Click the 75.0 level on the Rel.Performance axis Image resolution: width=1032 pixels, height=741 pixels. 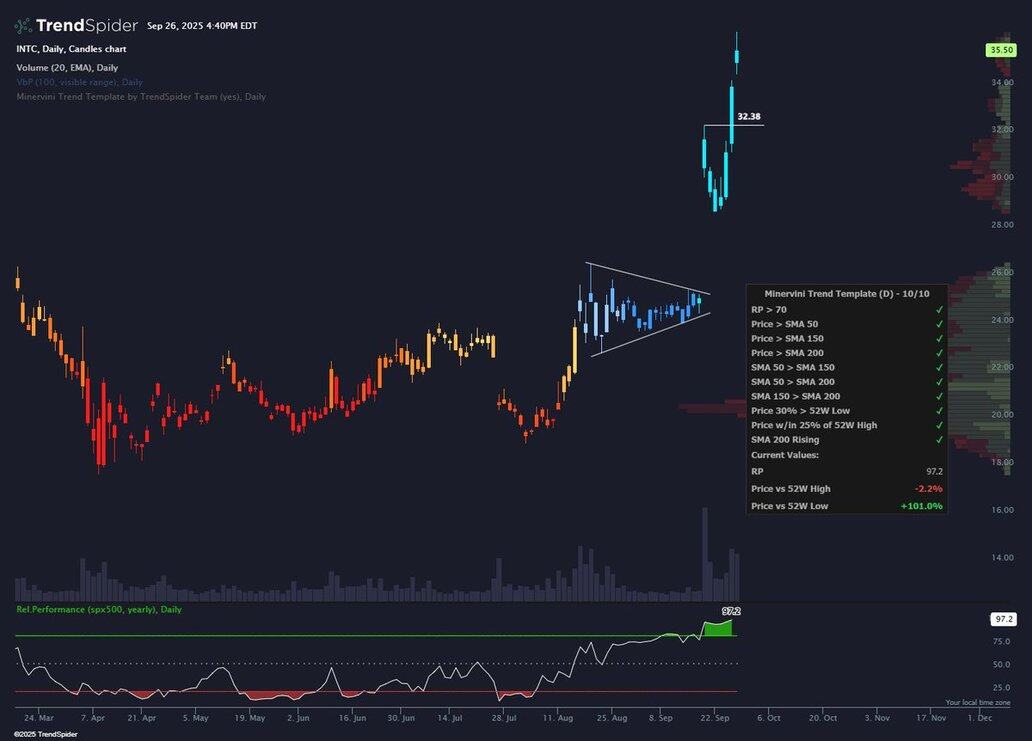tap(1001, 642)
